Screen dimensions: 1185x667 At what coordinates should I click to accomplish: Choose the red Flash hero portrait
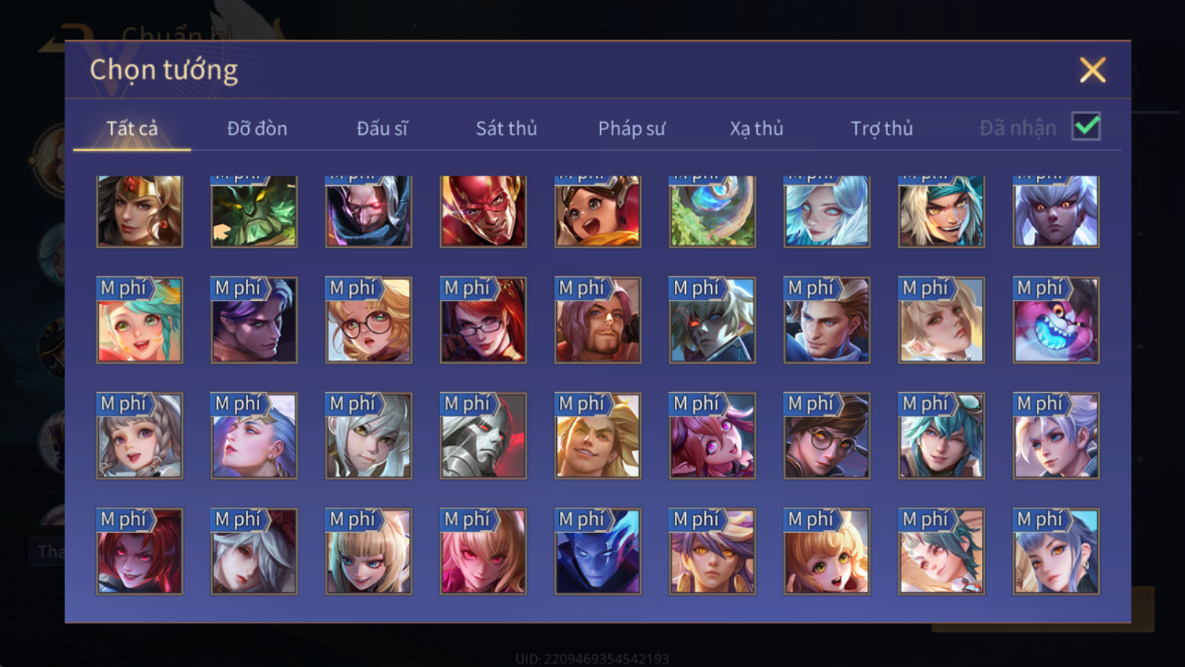pyautogui.click(x=483, y=211)
